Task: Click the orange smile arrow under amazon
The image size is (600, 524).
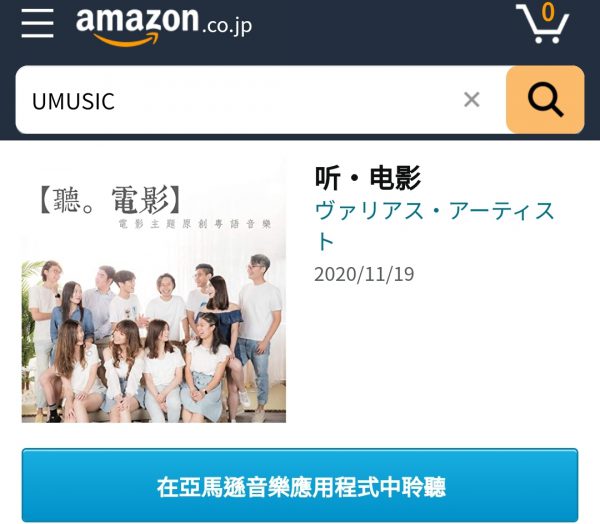Action: click(x=125, y=39)
